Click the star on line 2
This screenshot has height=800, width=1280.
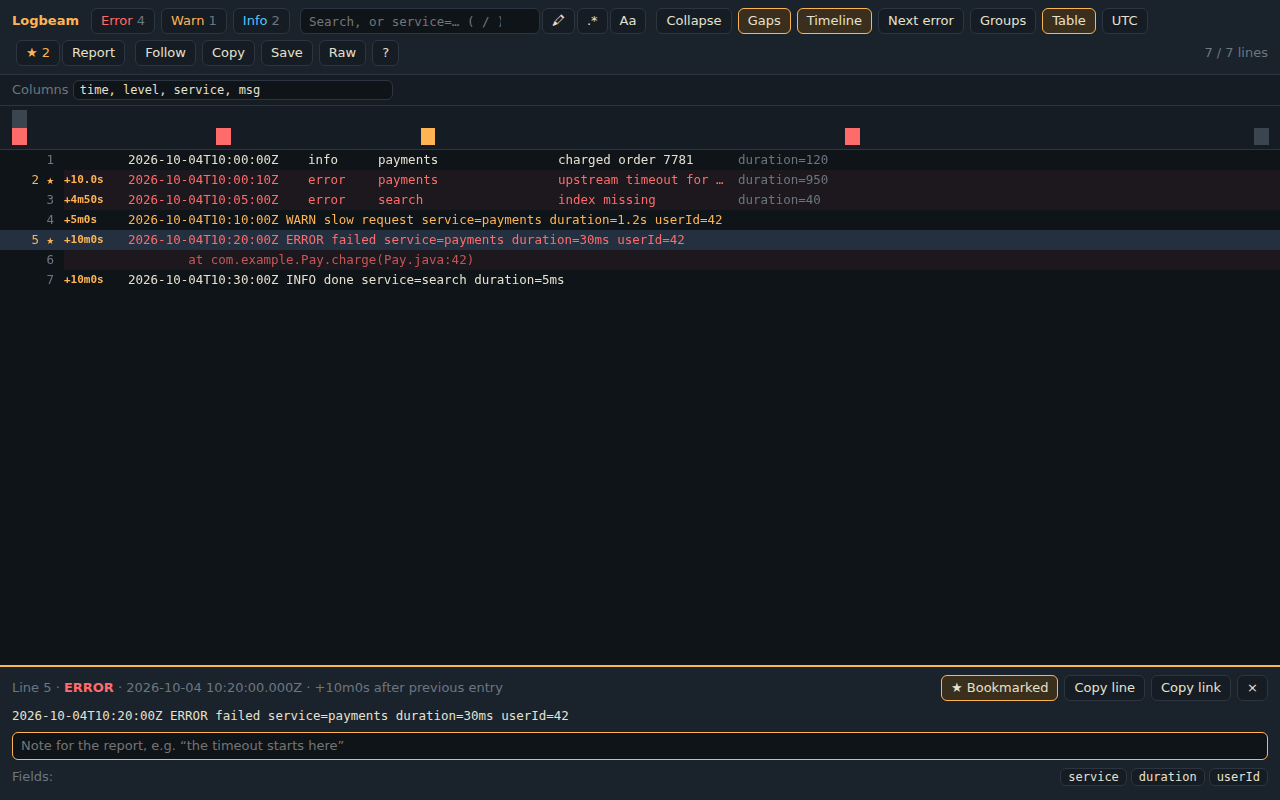click(x=50, y=180)
